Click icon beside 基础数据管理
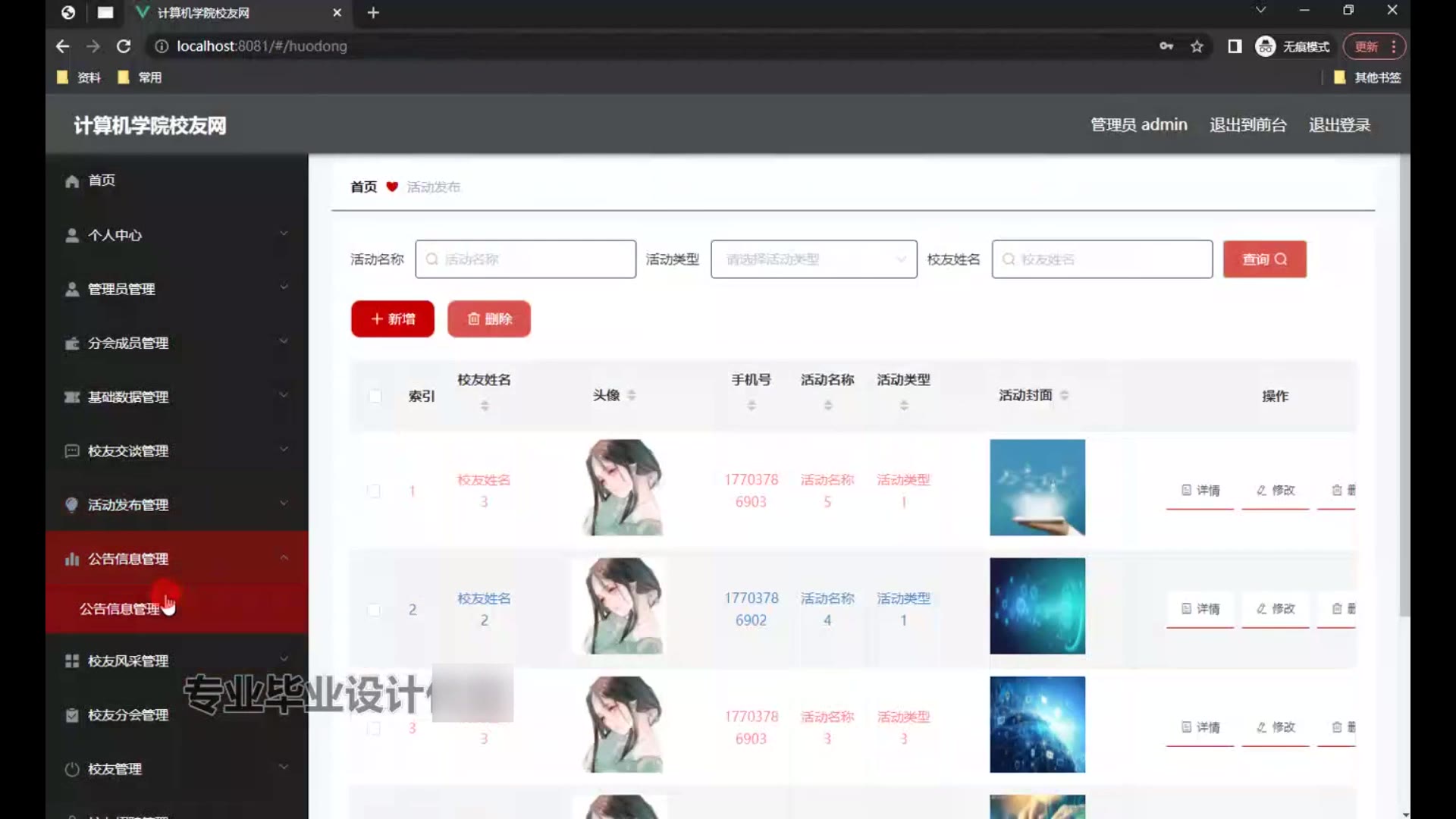 [x=72, y=397]
